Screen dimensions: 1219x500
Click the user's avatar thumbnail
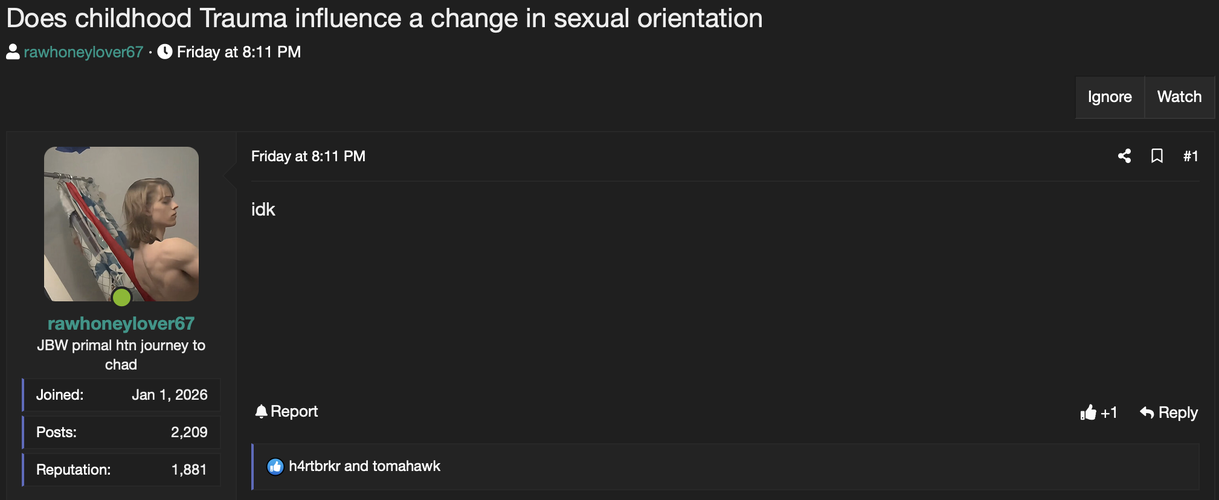[x=121, y=222]
